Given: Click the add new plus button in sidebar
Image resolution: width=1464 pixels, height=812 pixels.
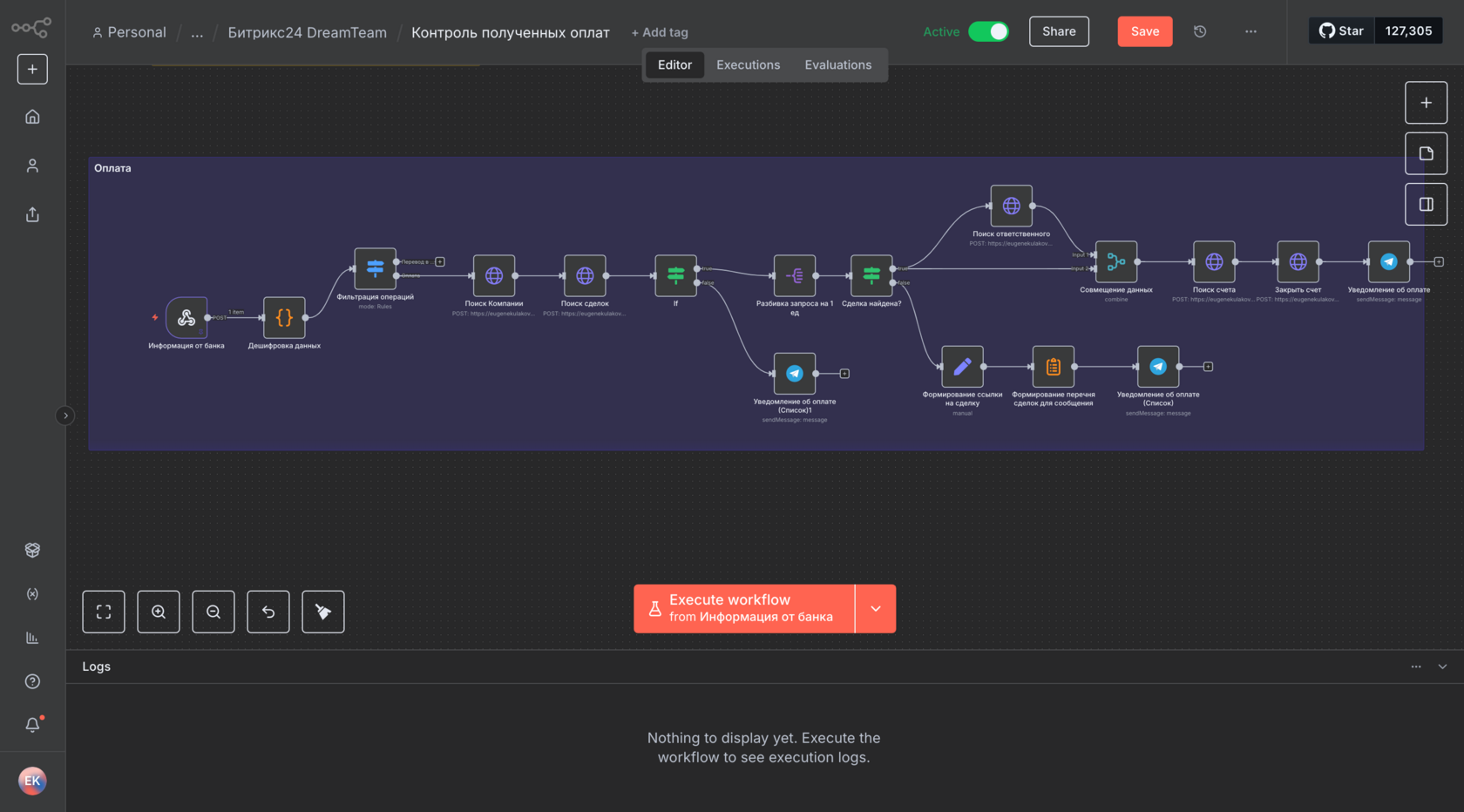Looking at the screenshot, I should click(32, 69).
